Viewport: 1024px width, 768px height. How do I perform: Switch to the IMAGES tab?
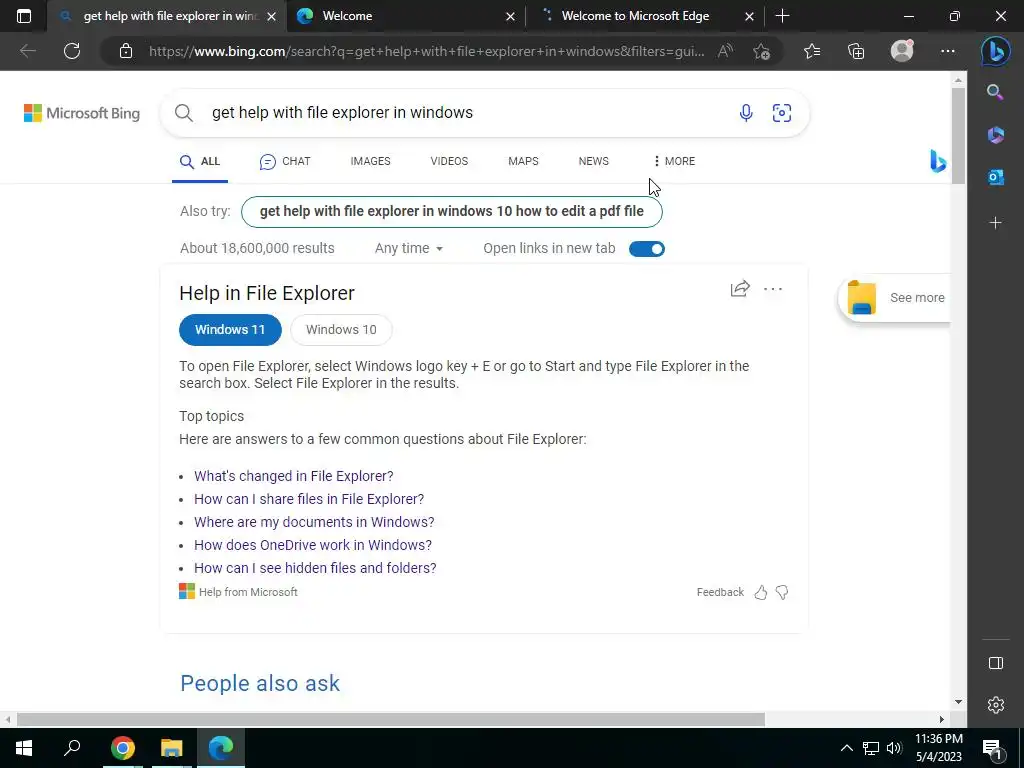coord(370,161)
